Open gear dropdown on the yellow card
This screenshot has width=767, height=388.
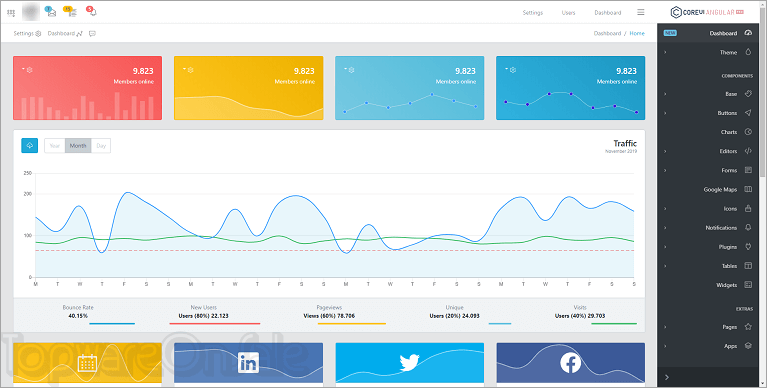coord(188,70)
